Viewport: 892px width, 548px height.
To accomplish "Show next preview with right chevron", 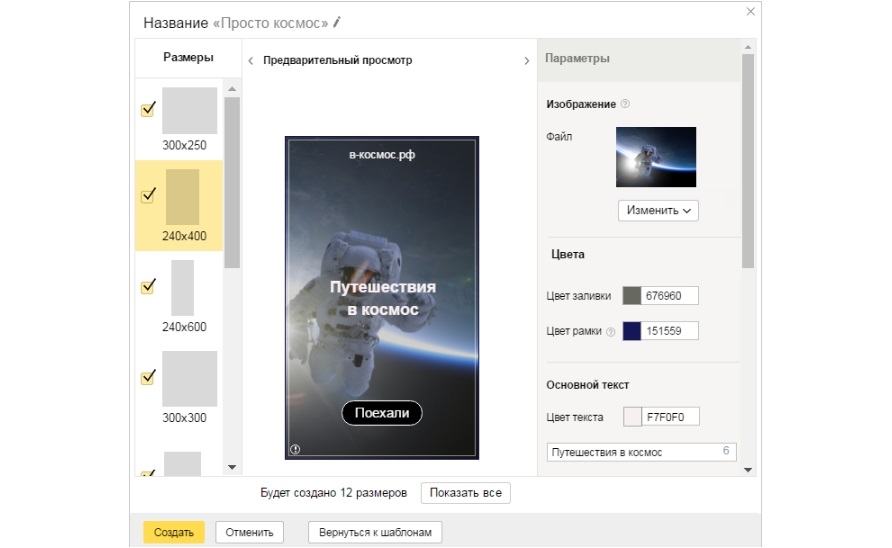I will tap(526, 60).
